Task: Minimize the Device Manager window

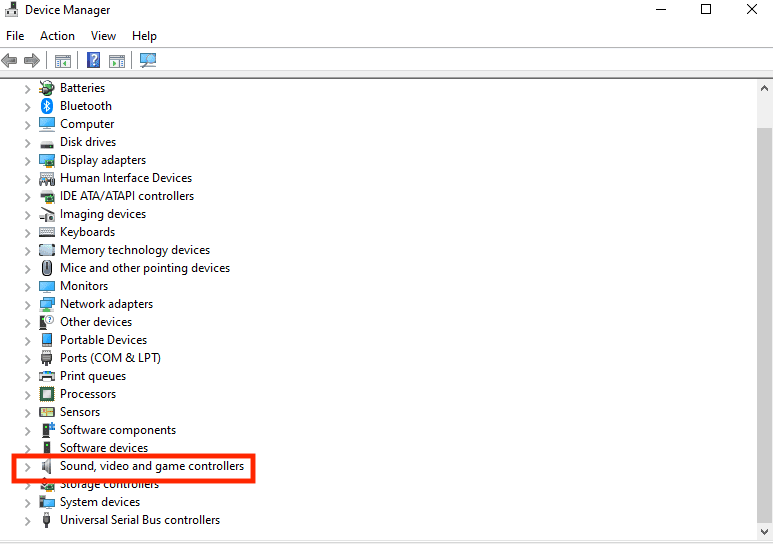Action: tap(661, 9)
